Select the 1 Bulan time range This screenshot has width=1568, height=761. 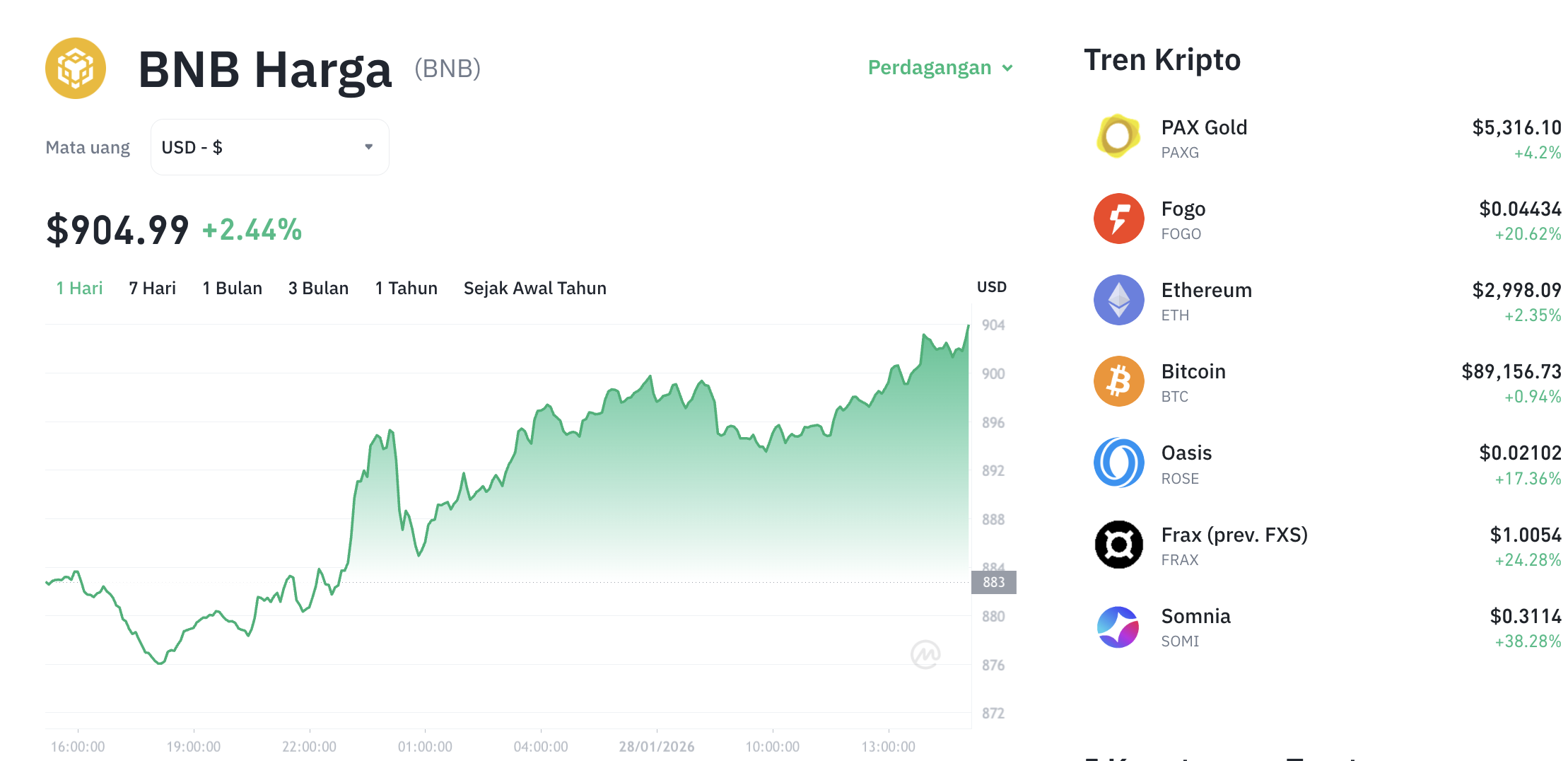pyautogui.click(x=233, y=288)
